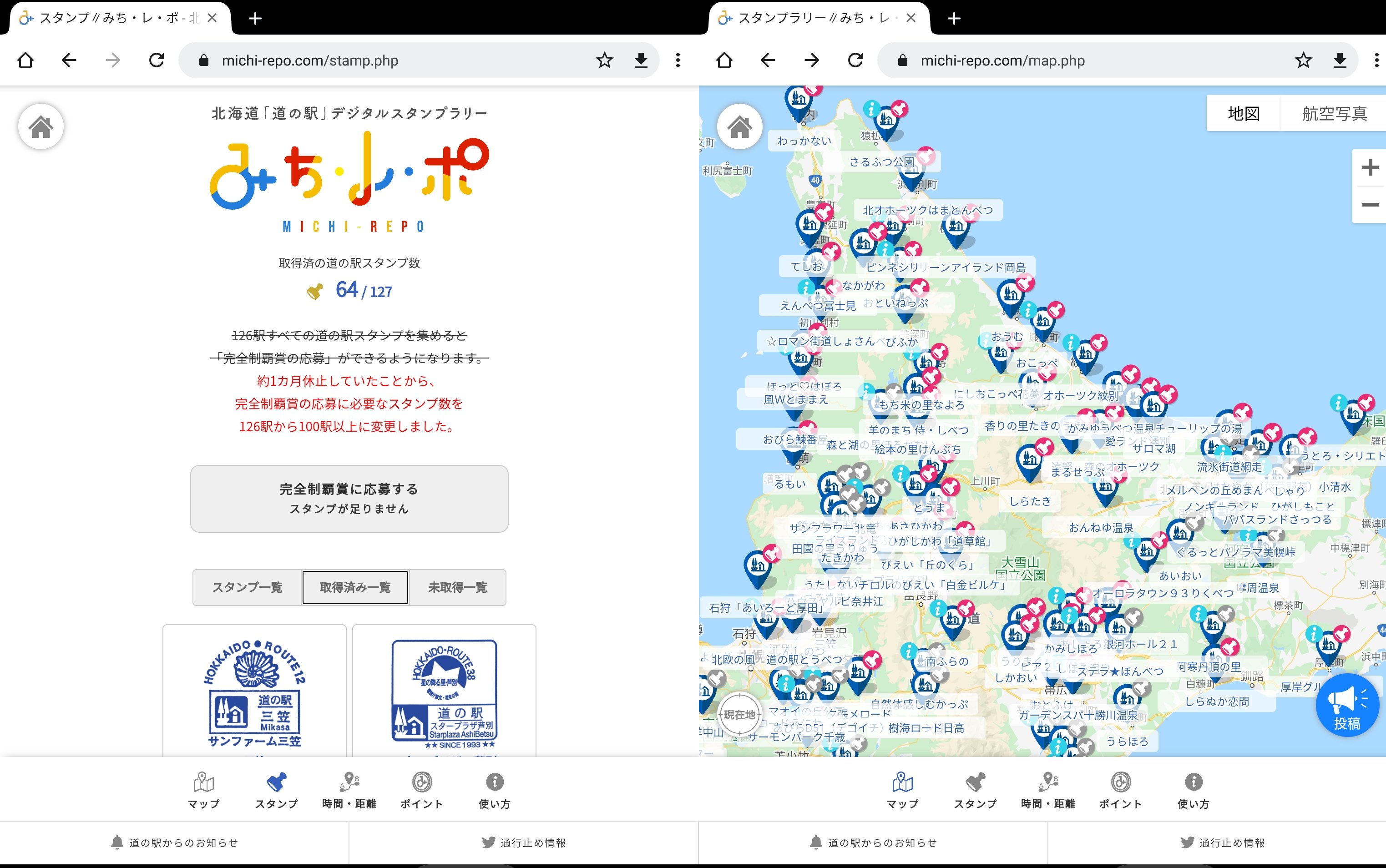
Task: Show 未取得一覧 stamp list
Action: point(458,587)
